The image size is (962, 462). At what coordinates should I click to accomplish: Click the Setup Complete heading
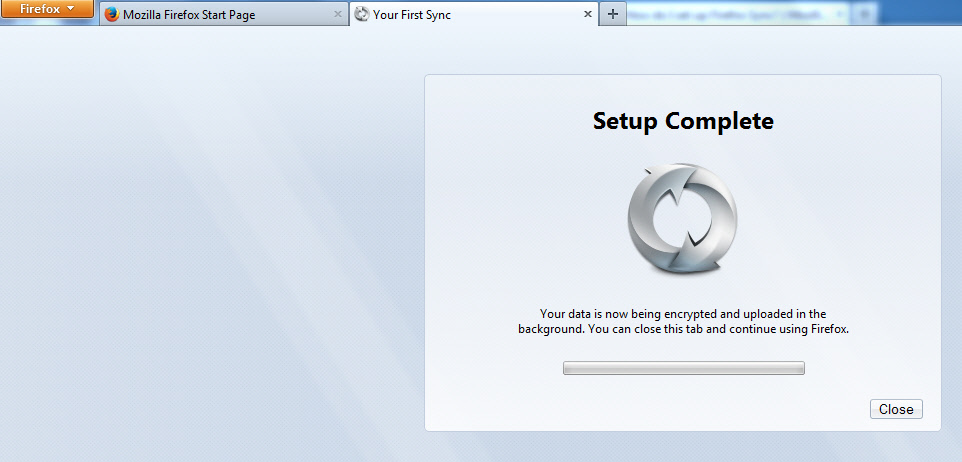(683, 121)
